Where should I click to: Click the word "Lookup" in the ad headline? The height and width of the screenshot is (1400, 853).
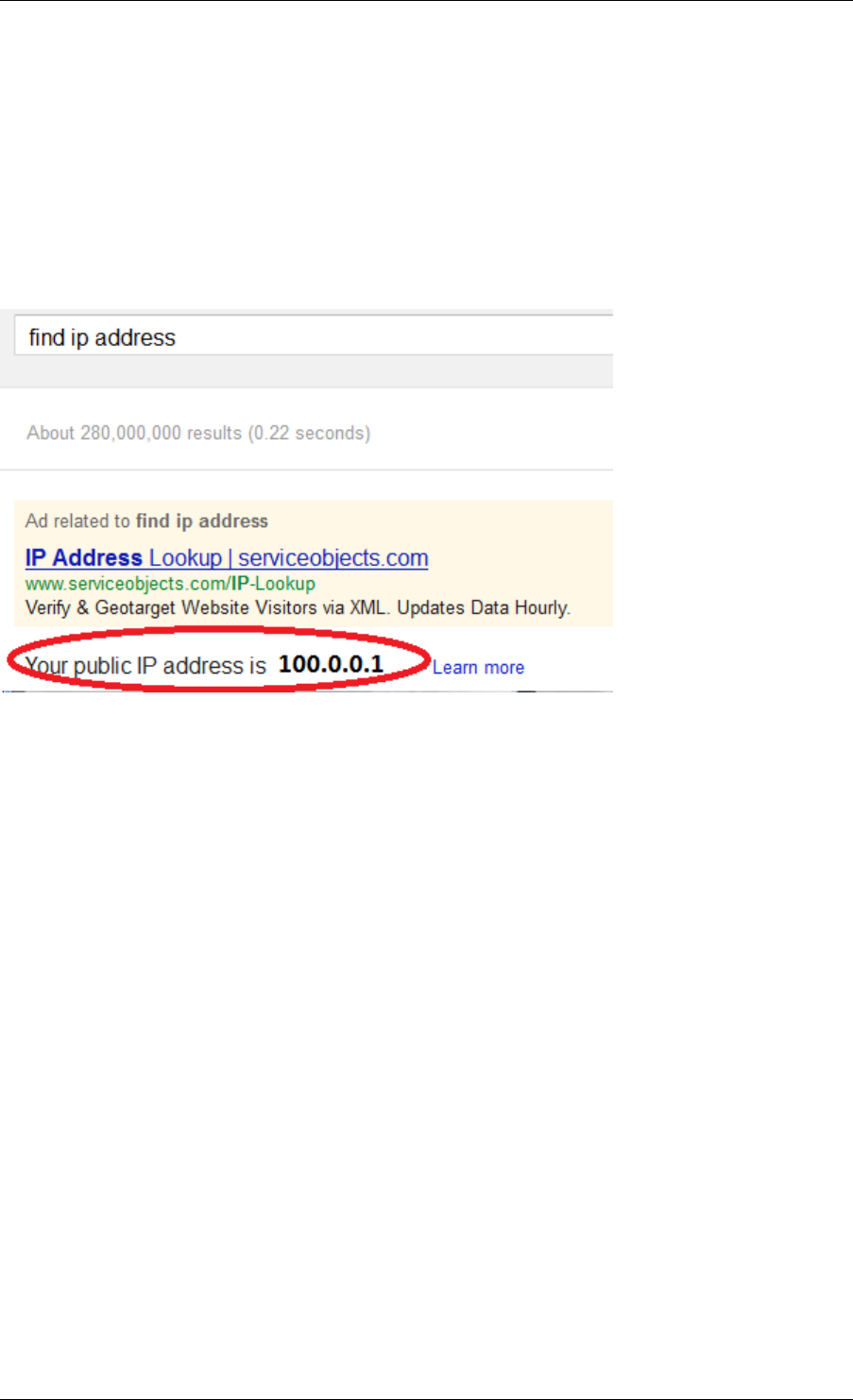185,558
